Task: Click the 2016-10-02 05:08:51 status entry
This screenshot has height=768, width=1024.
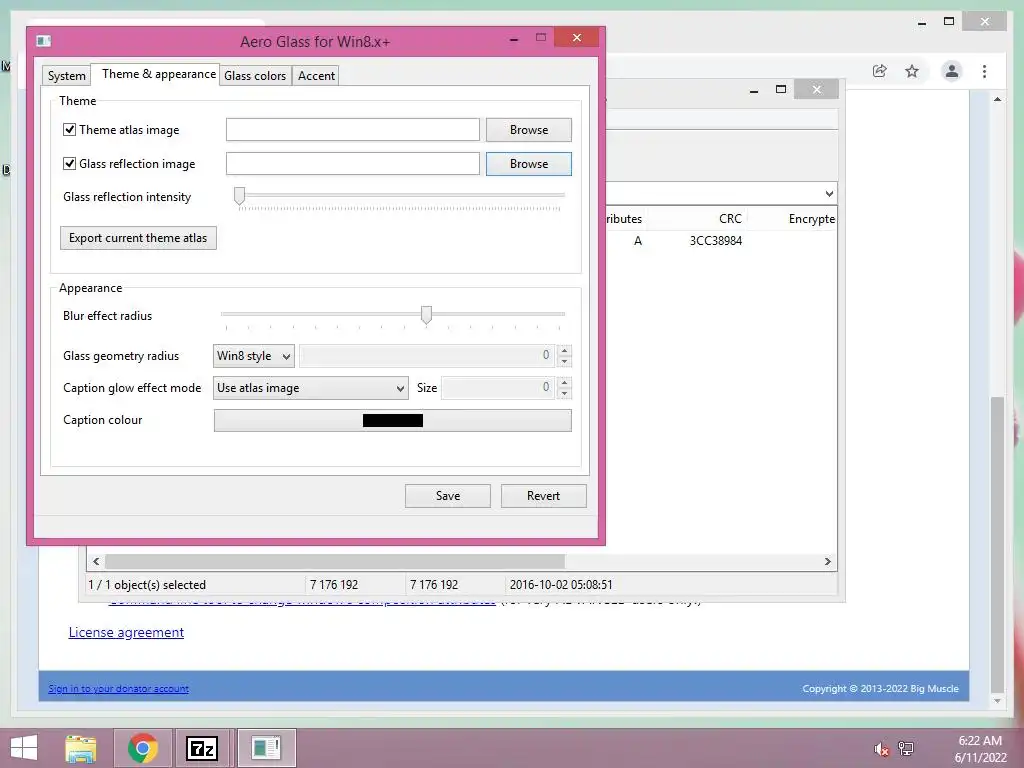Action: (561, 584)
